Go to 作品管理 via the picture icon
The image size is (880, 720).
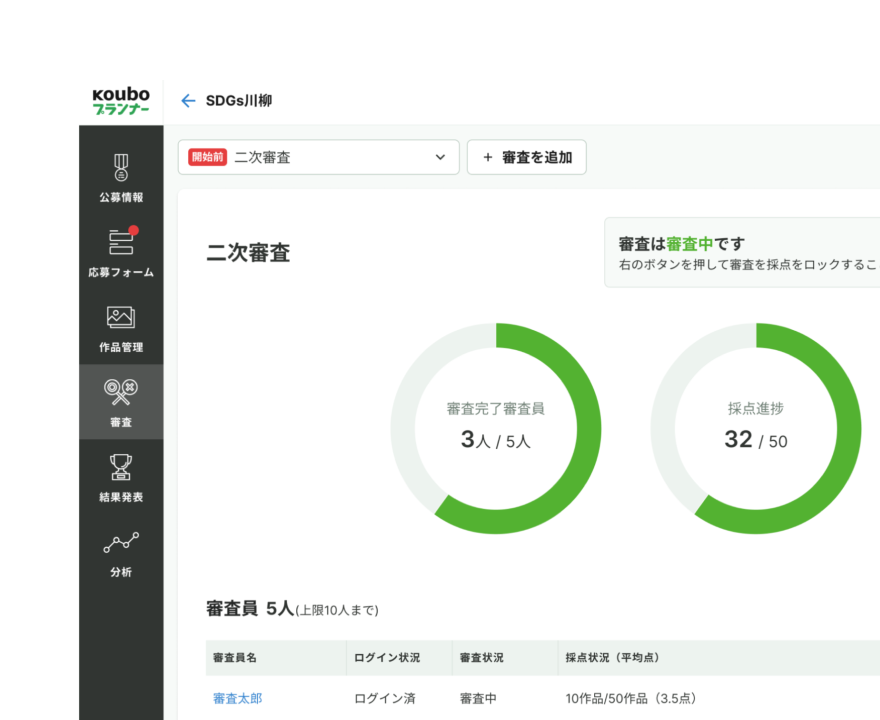(121, 317)
